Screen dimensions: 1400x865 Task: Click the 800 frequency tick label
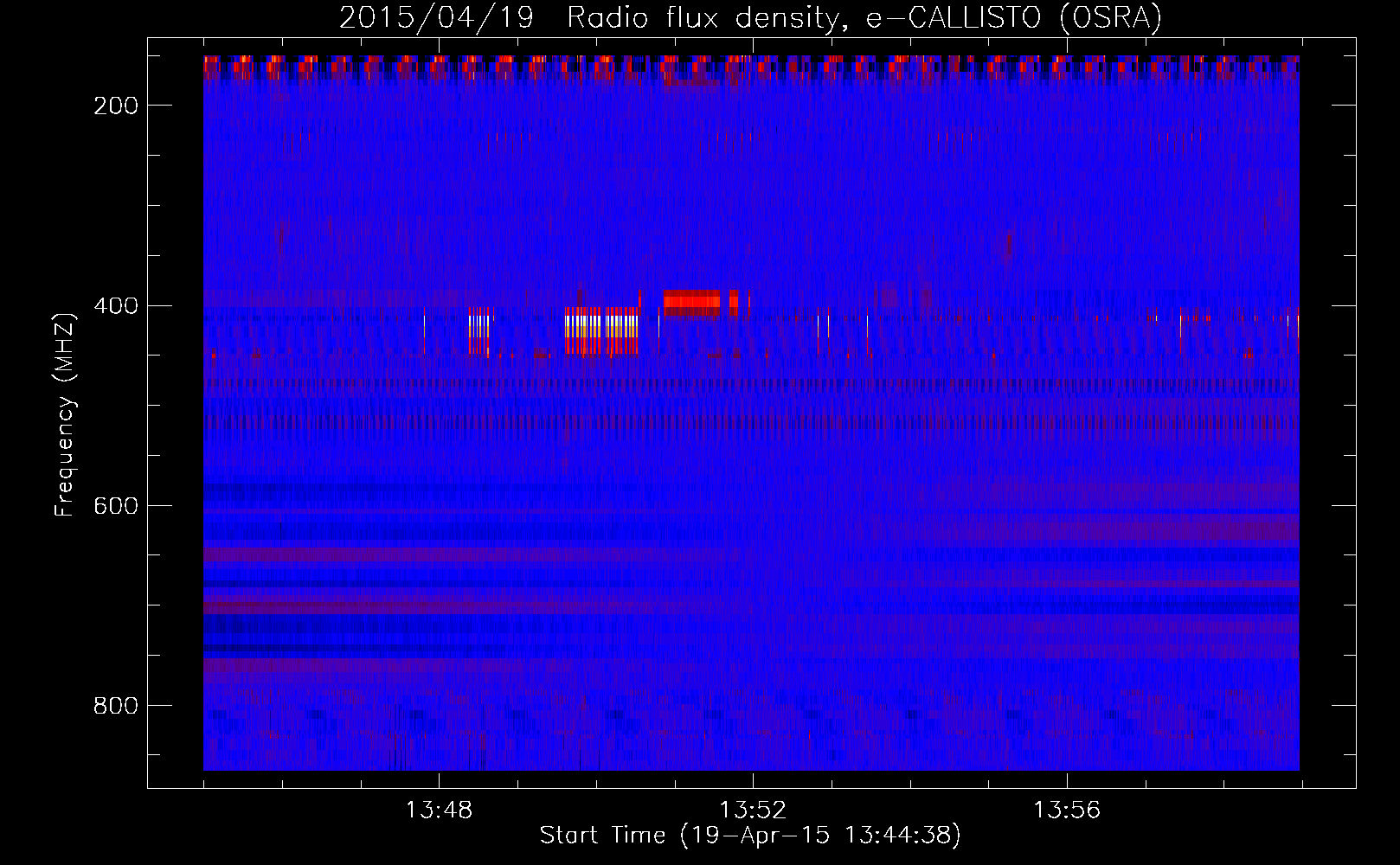(116, 706)
